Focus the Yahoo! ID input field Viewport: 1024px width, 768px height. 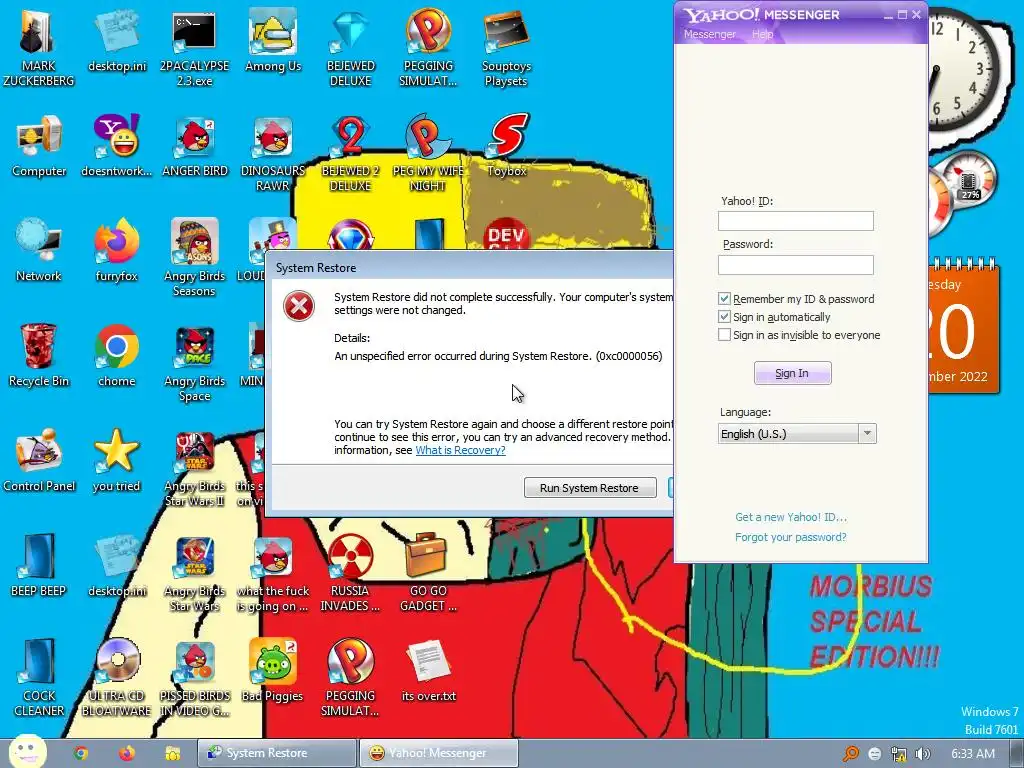(795, 221)
